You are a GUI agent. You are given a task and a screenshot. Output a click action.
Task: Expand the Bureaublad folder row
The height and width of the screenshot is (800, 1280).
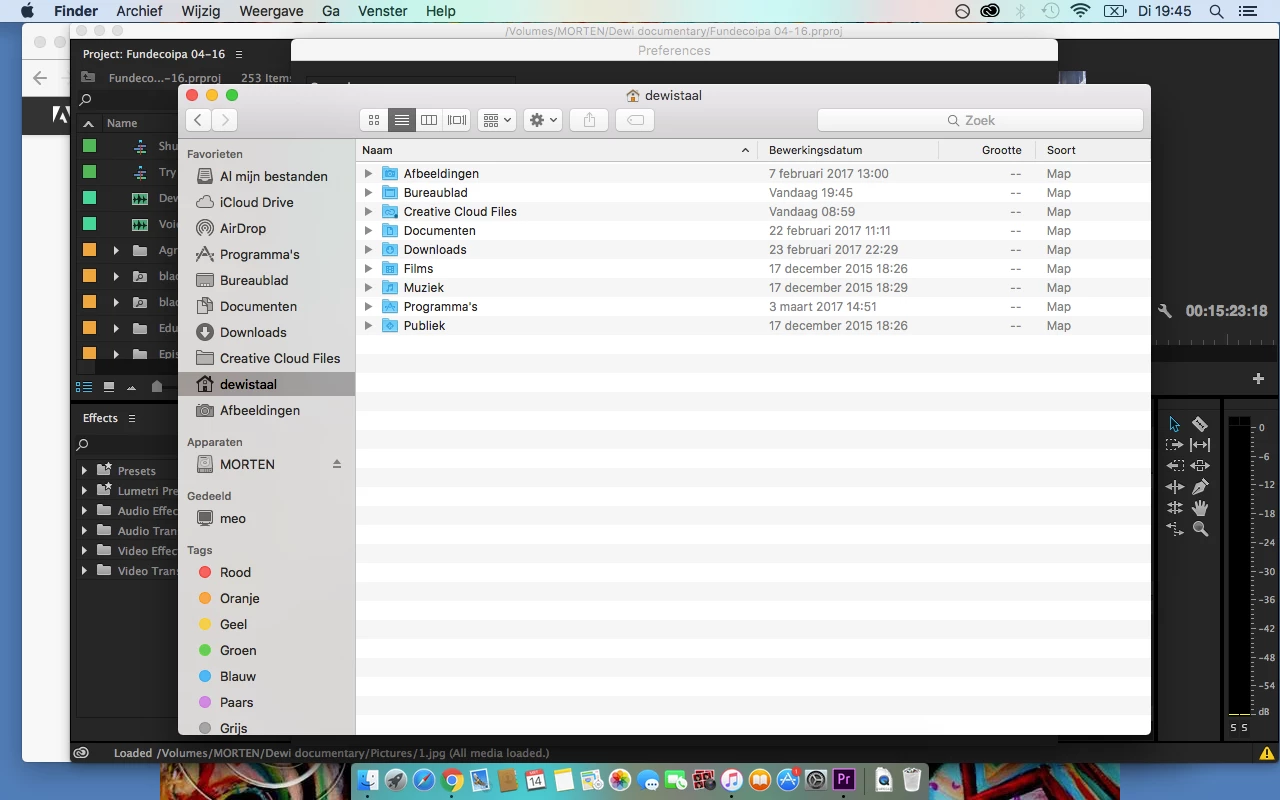[368, 193]
